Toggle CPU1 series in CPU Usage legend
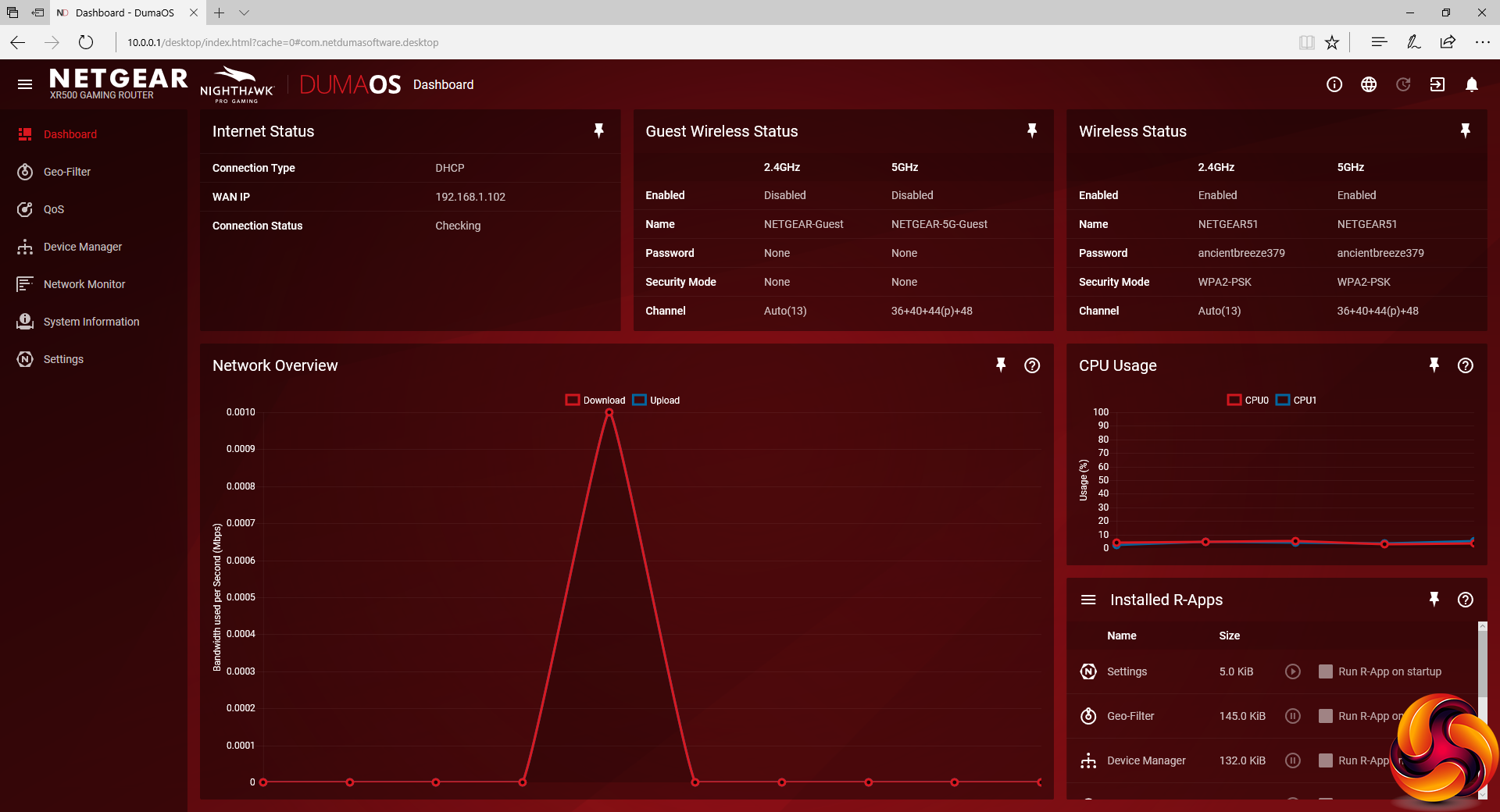Screen dimensions: 1500x812 click(x=1296, y=401)
